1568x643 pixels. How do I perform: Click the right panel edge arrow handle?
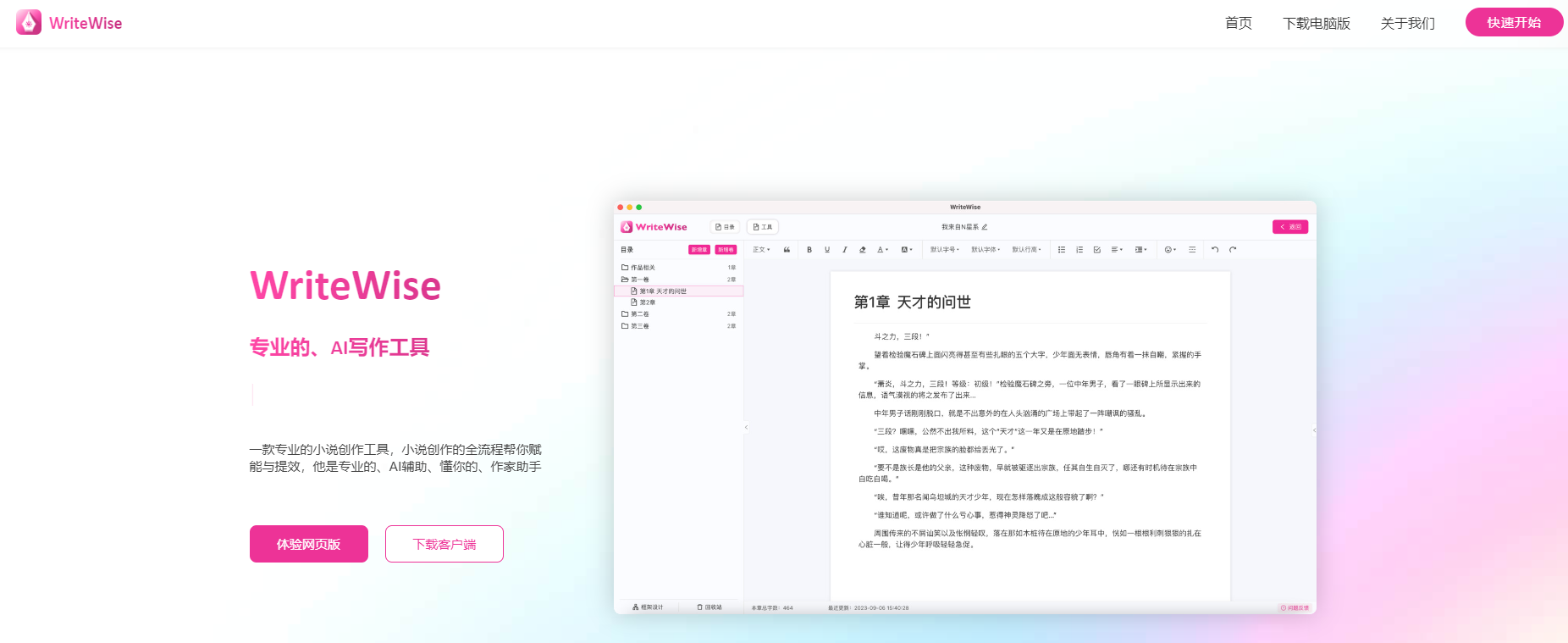1314,430
